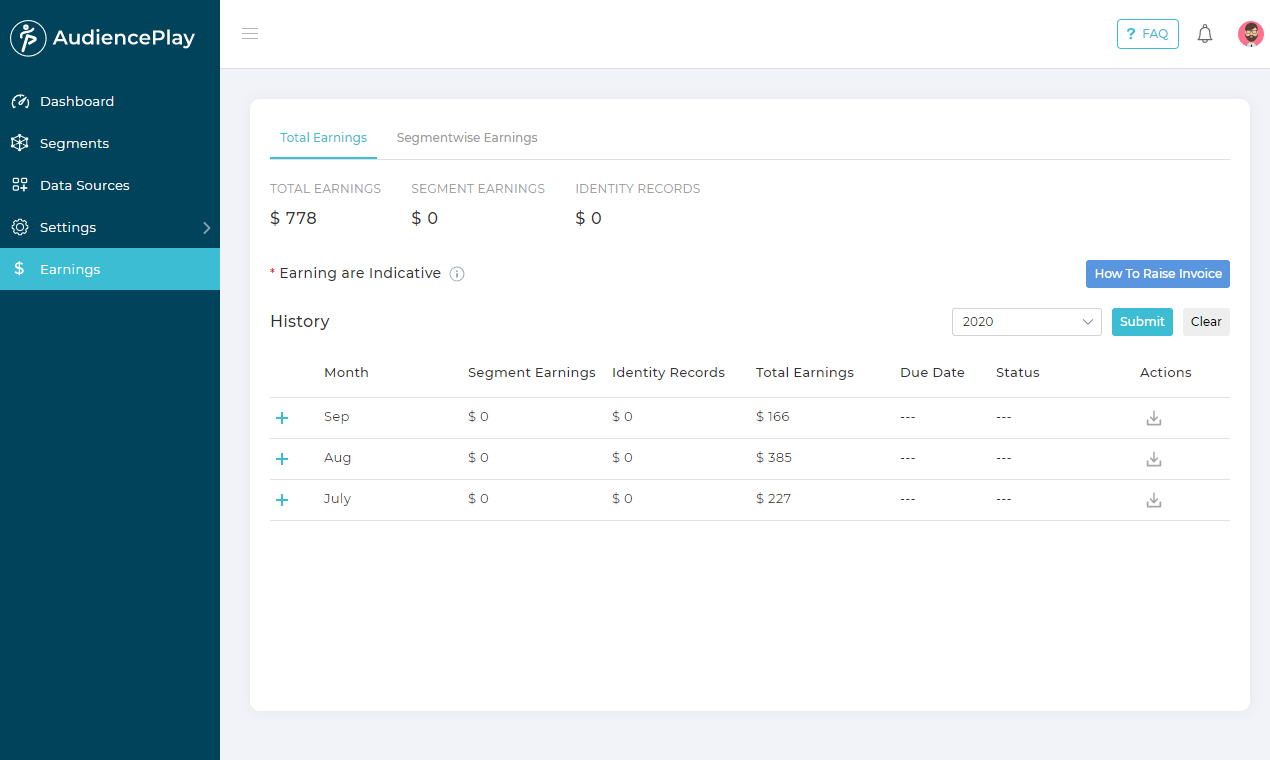1270x760 pixels.
Task: Click the Identity Records column header
Action: tap(668, 373)
